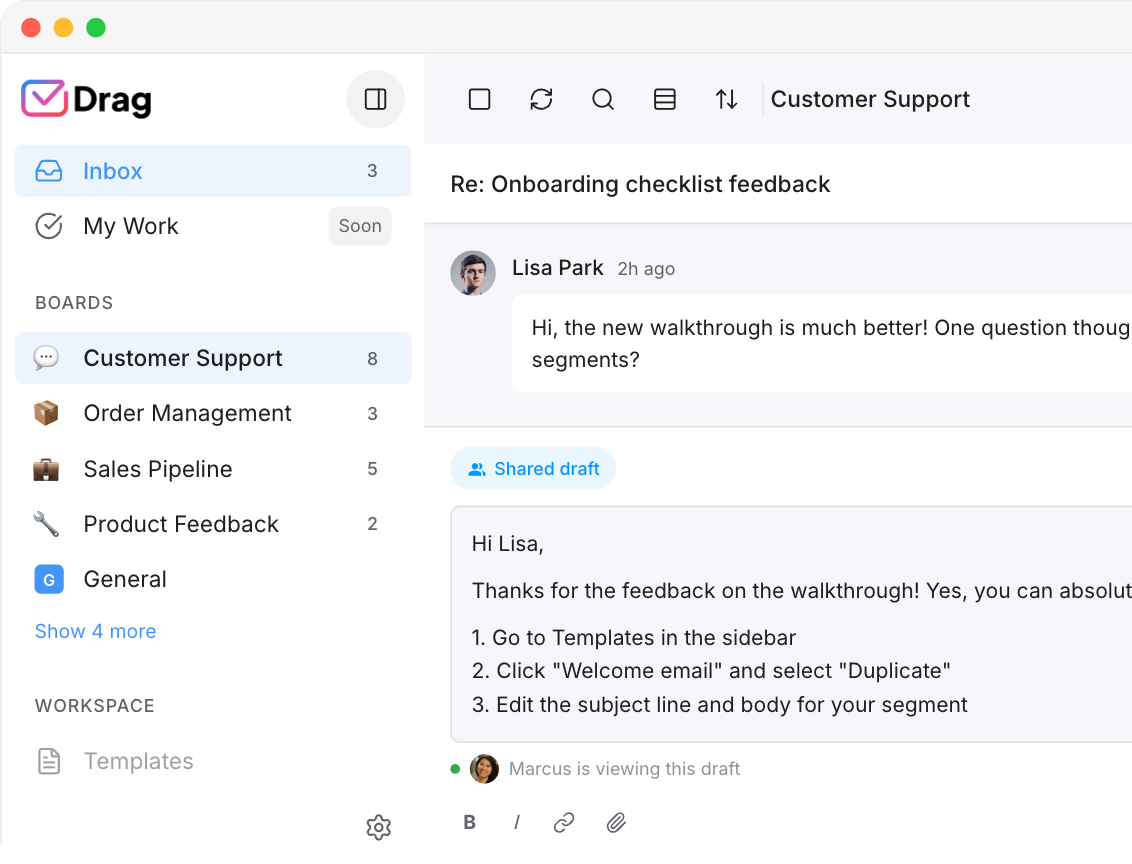Select the Customer Support board
1132x864 pixels.
click(x=213, y=358)
